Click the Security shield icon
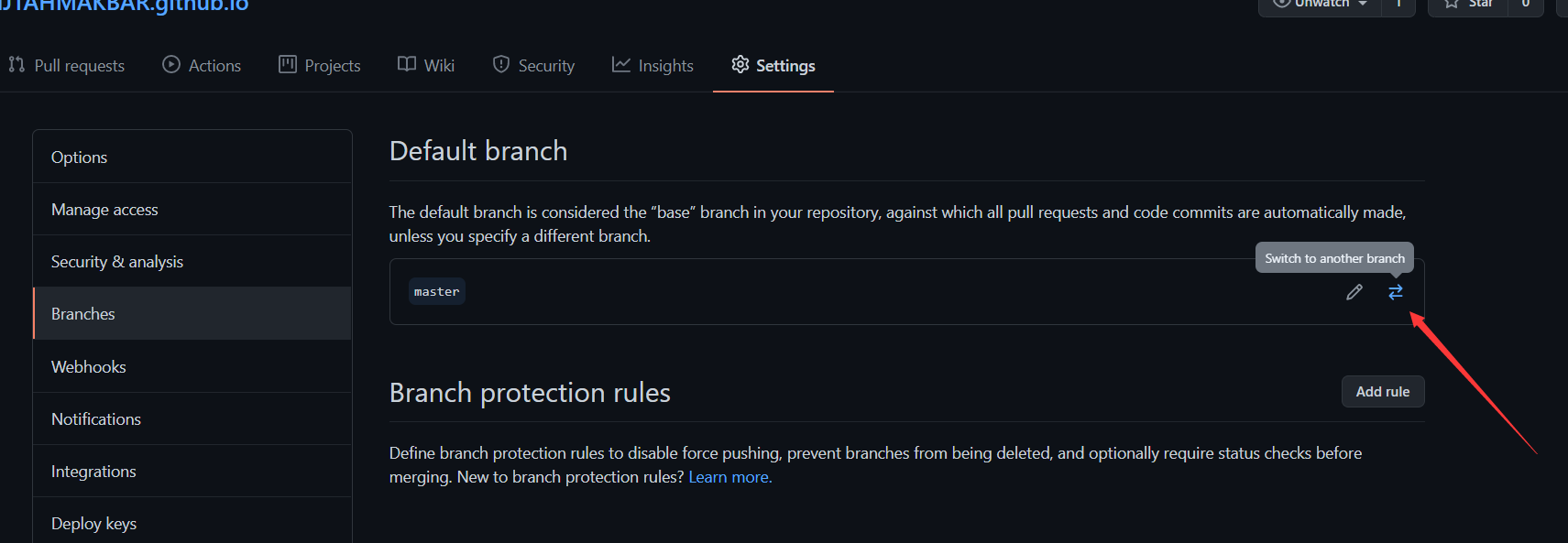 click(x=501, y=65)
